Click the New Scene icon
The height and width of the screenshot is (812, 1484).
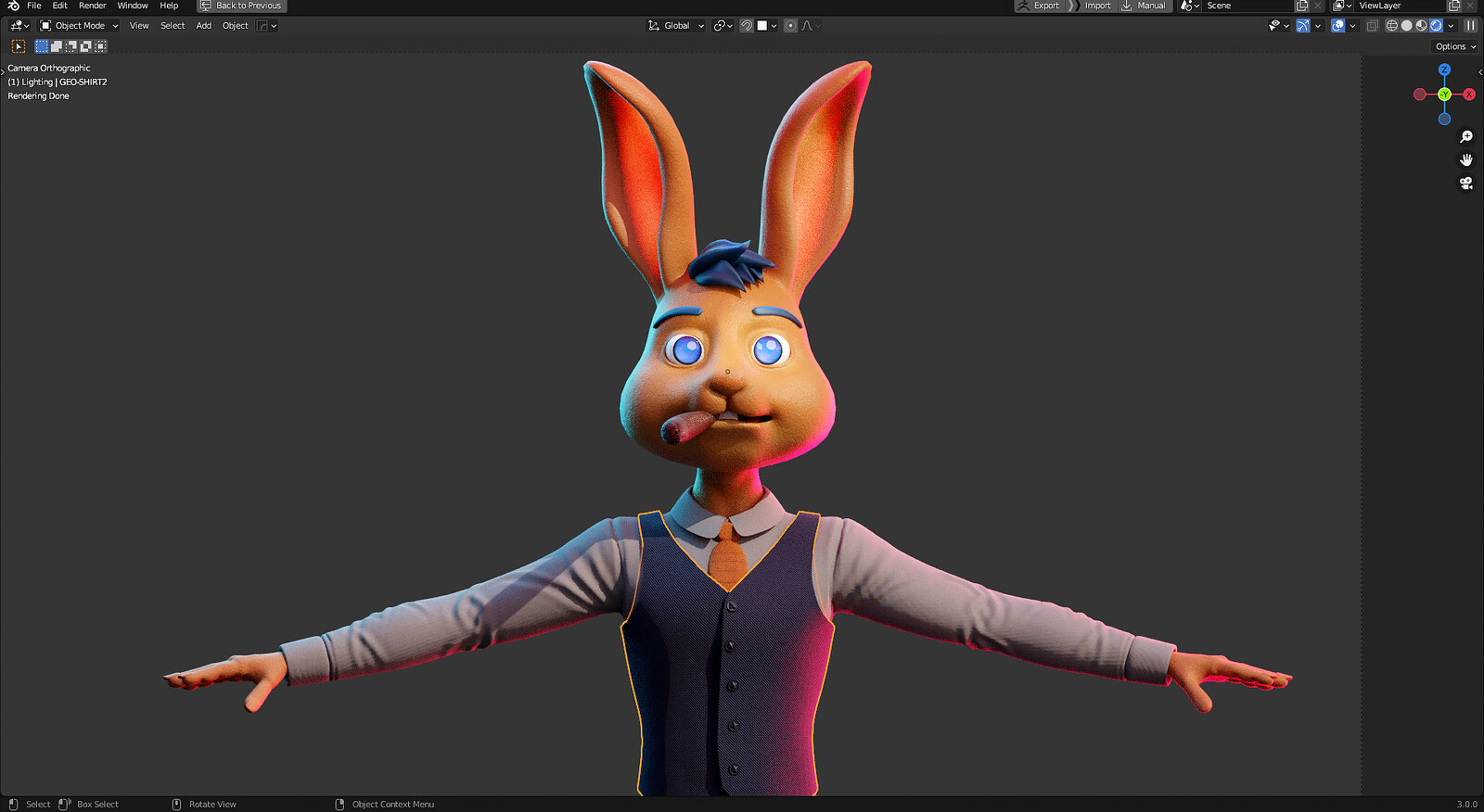point(1302,6)
